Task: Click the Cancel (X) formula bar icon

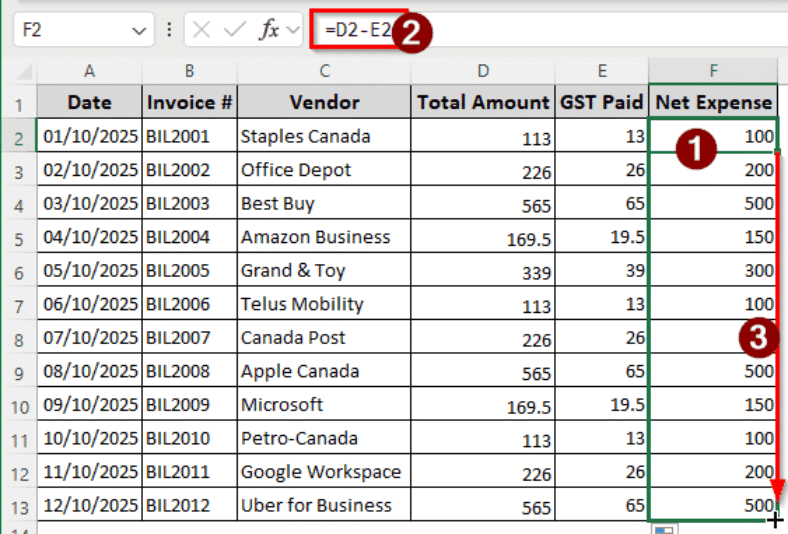Action: point(201,30)
